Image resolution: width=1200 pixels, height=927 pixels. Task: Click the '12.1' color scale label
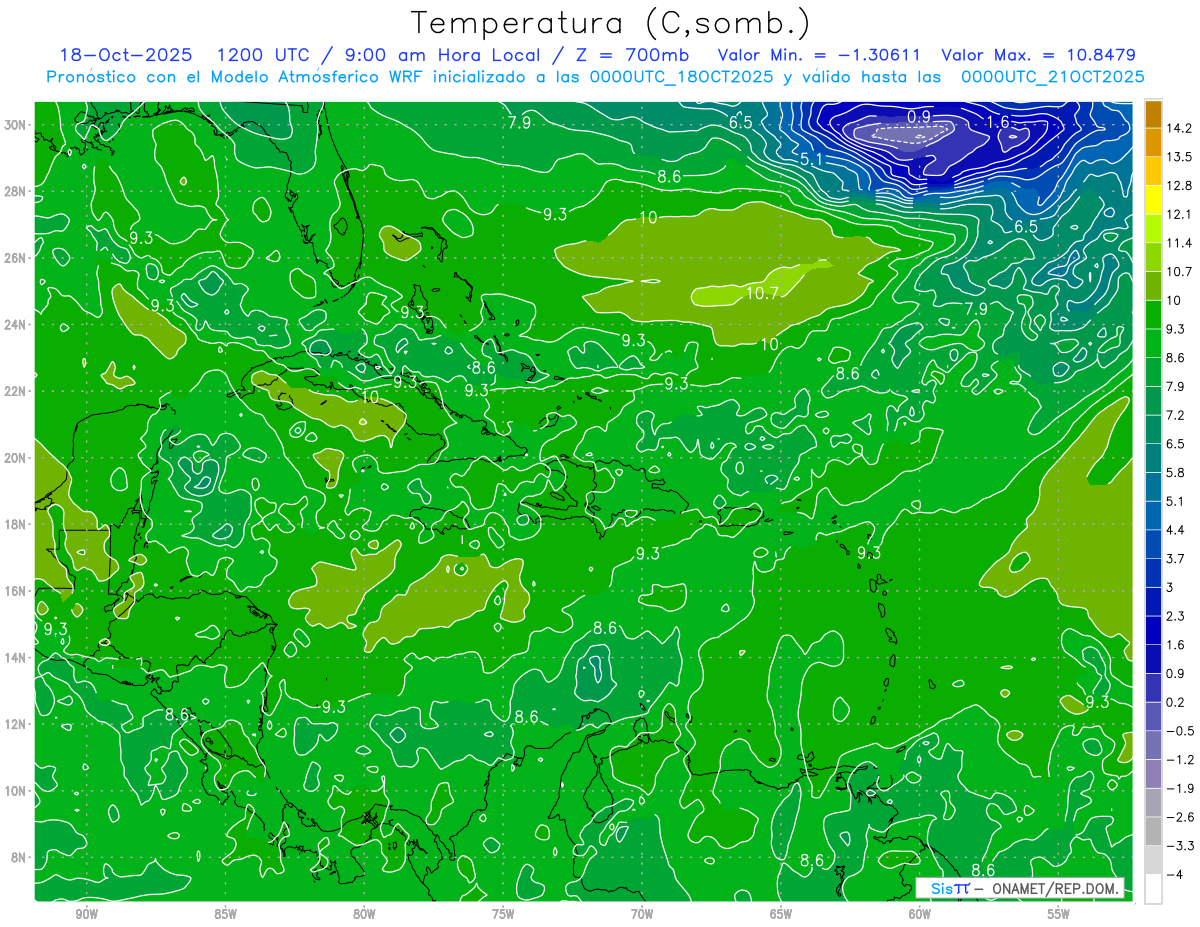(x=1180, y=214)
